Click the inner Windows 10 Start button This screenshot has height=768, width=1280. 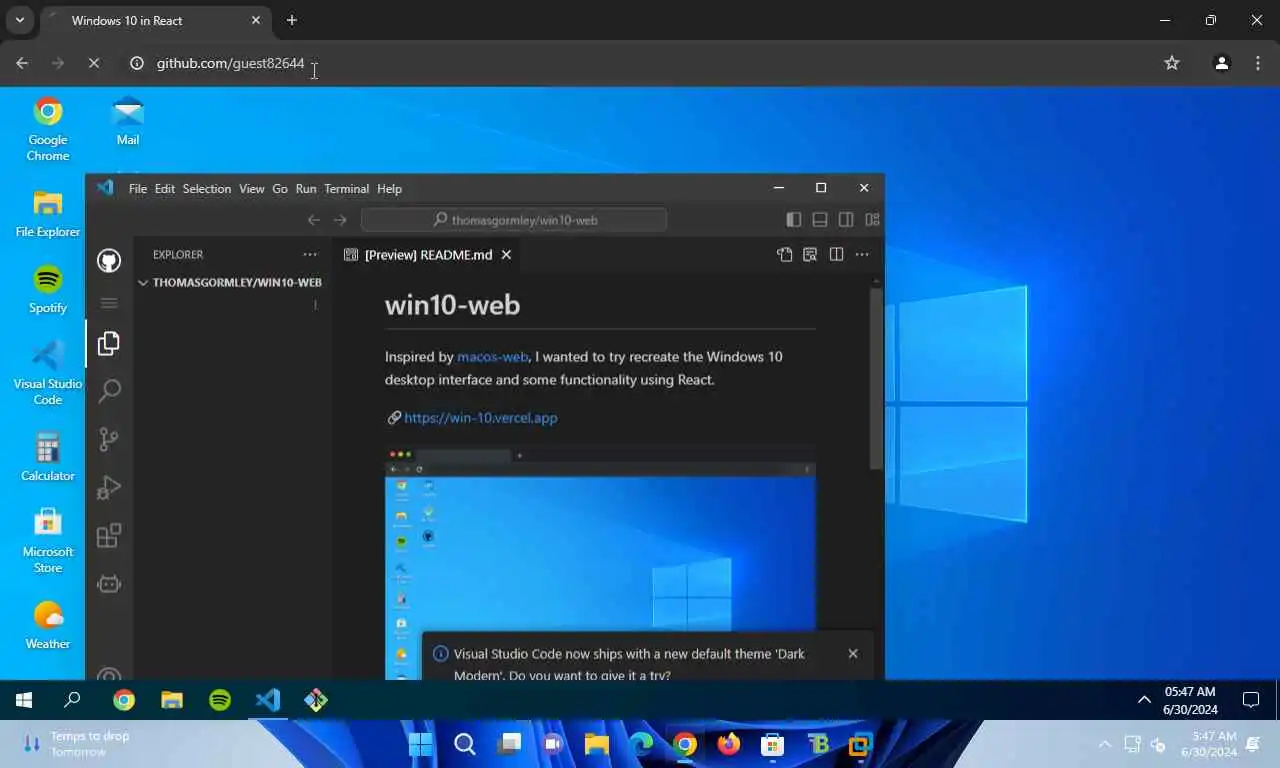click(24, 700)
